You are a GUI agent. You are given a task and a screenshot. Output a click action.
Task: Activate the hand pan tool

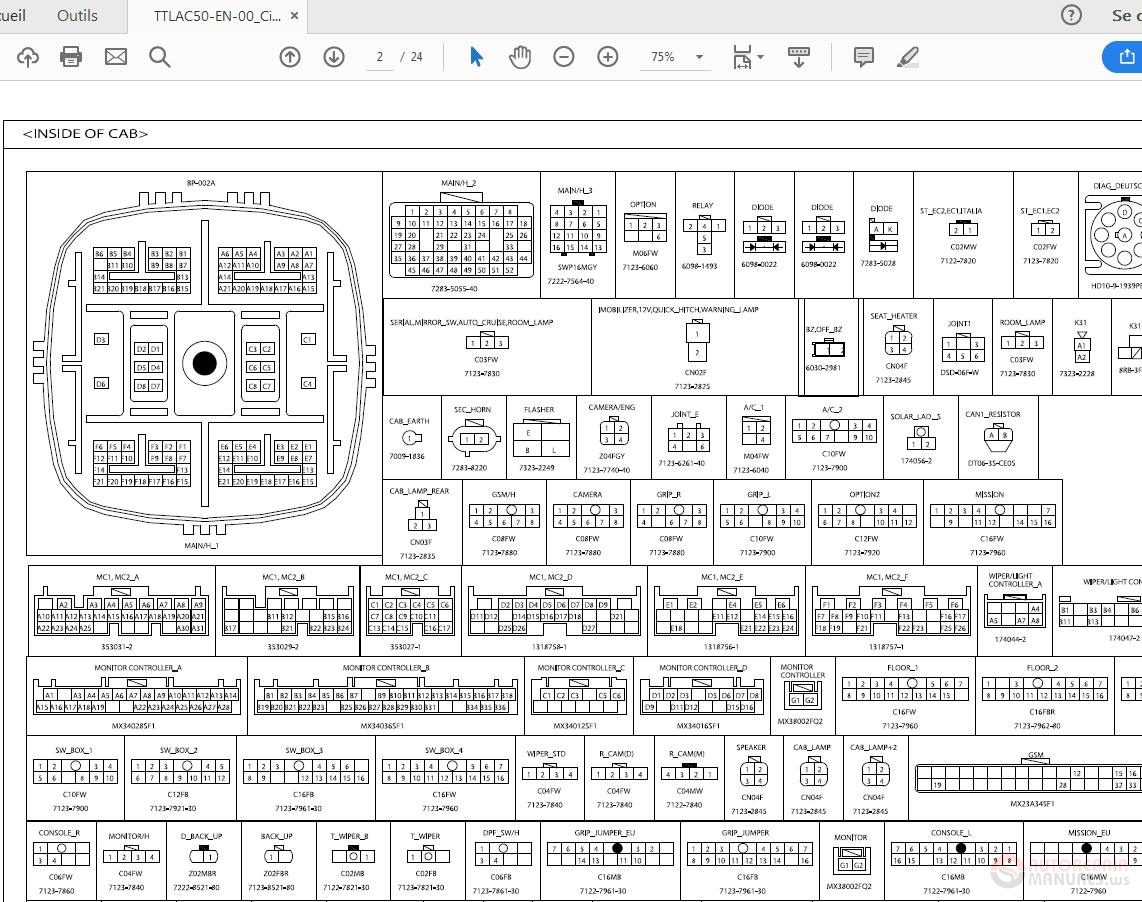[520, 57]
